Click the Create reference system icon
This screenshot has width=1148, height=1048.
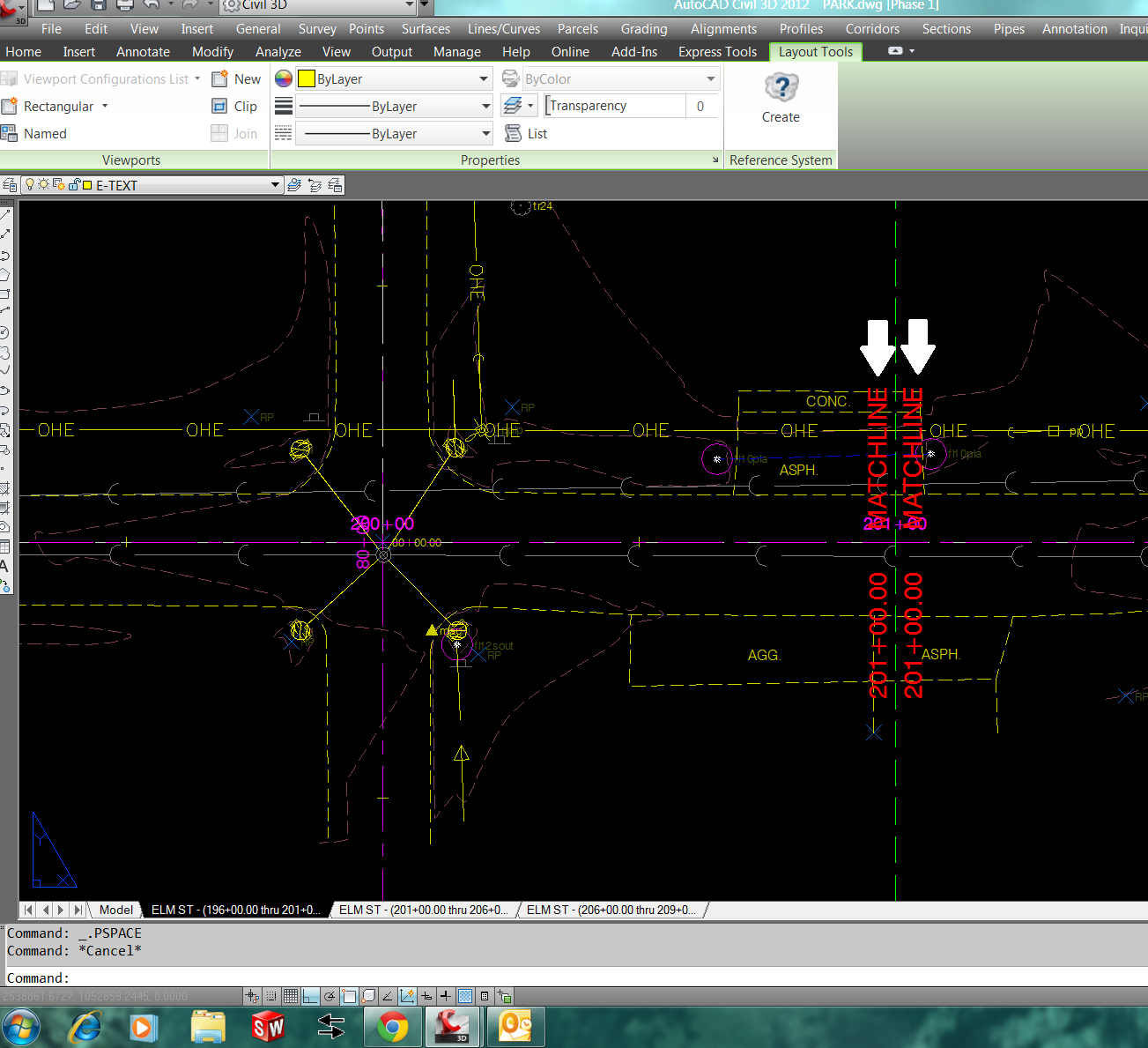click(781, 88)
